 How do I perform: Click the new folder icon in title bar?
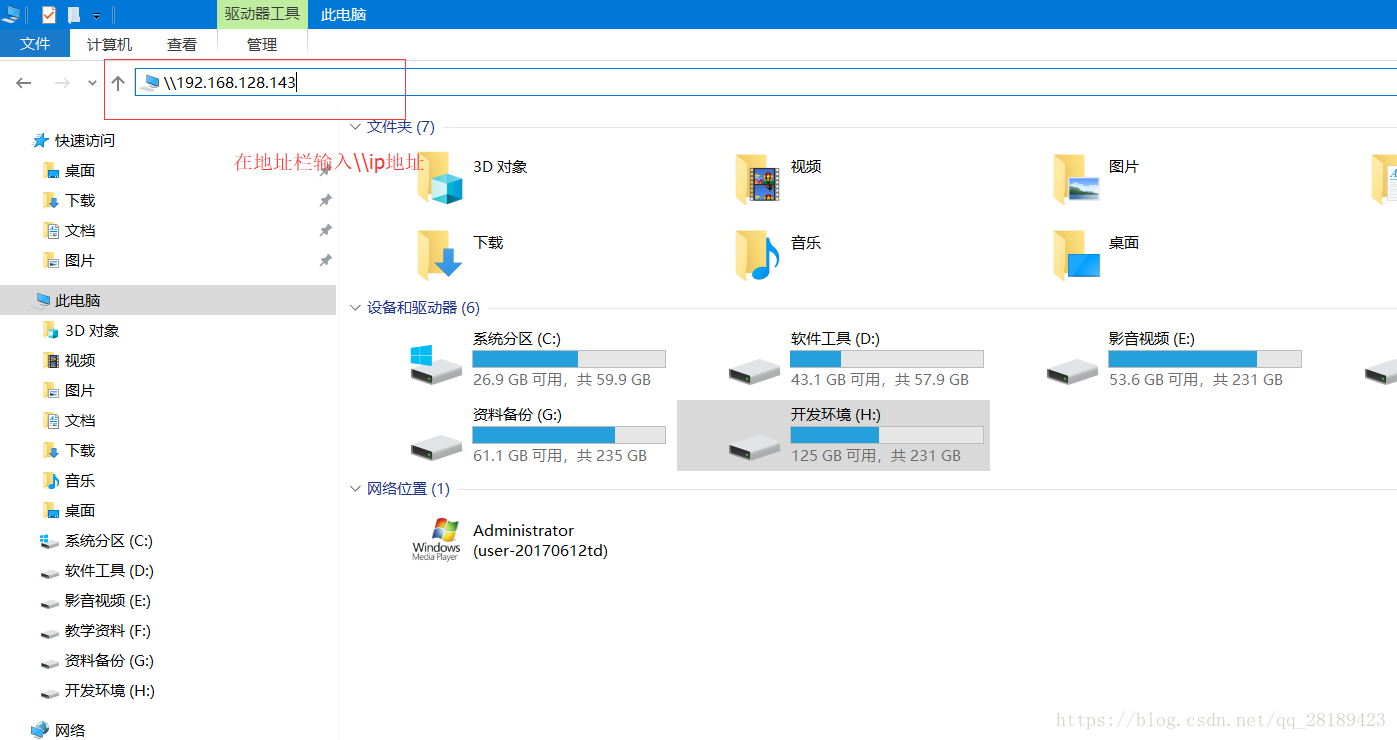[x=74, y=14]
